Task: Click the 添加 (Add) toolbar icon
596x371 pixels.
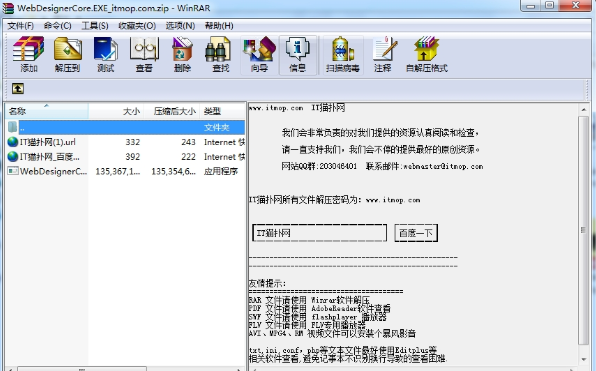Action: click(x=29, y=49)
